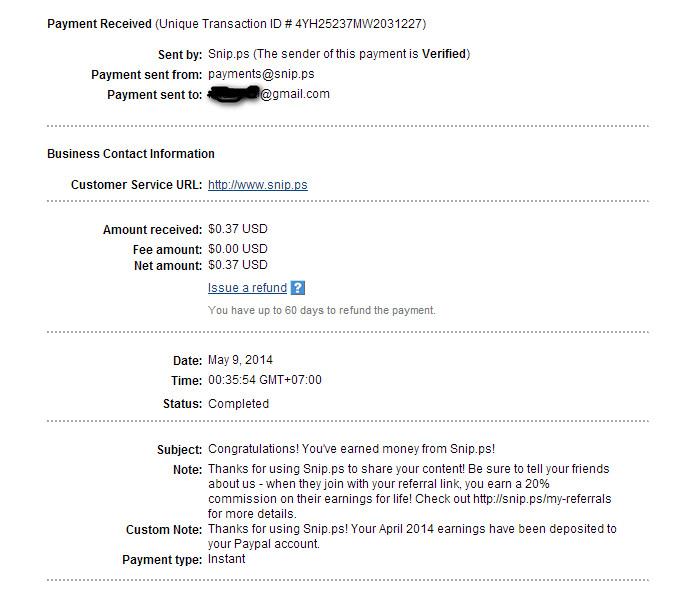Click the Net amount $0.37 USD value
This screenshot has height=595, width=682.
click(x=238, y=265)
